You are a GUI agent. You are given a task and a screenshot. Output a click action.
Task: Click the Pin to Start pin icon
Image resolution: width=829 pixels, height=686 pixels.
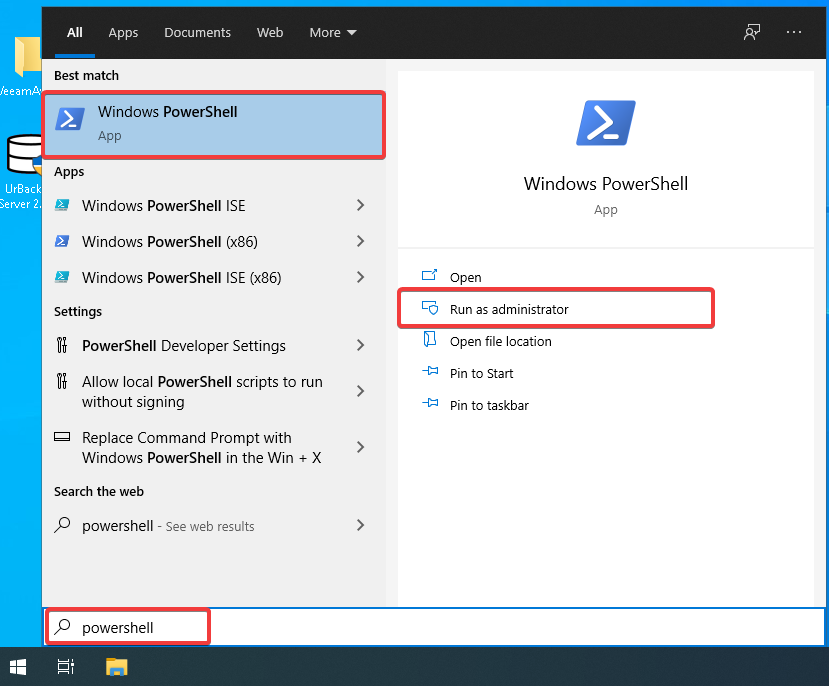[430, 371]
